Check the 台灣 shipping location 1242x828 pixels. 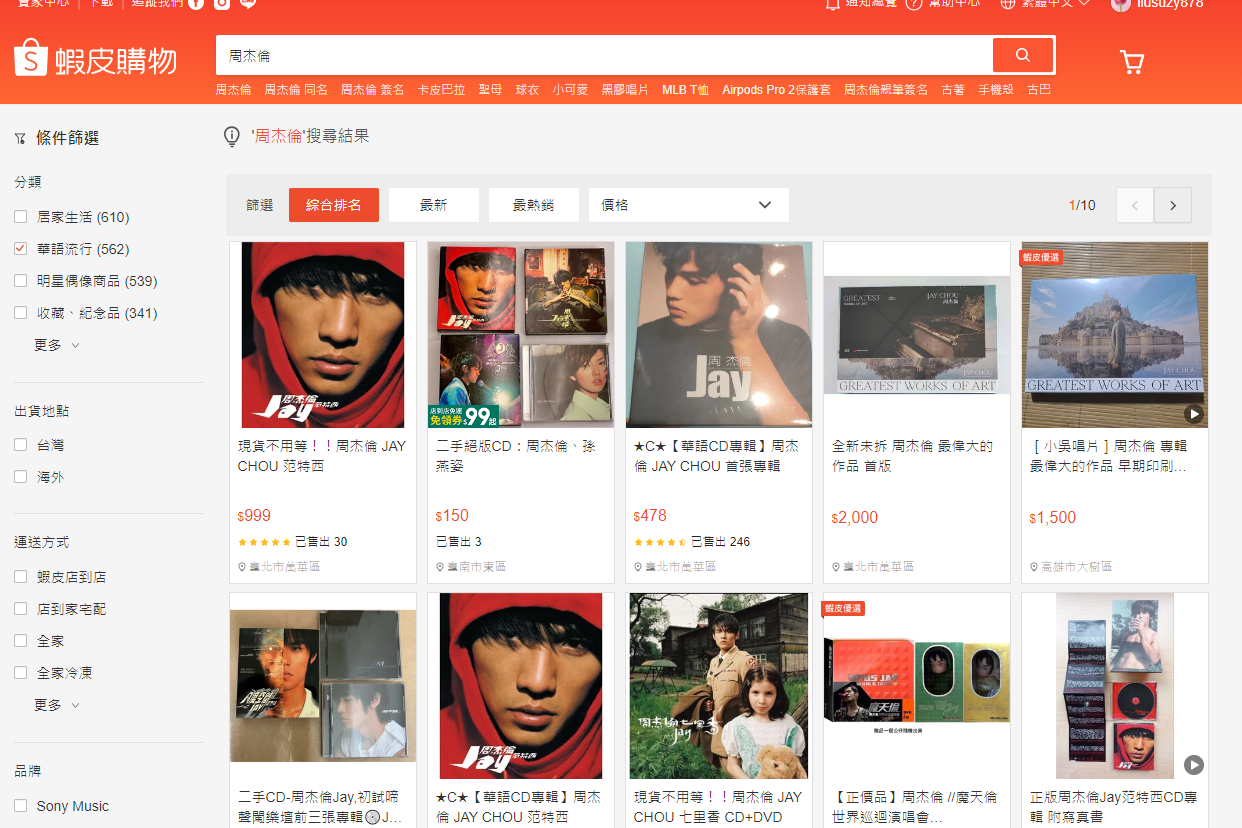pos(20,445)
